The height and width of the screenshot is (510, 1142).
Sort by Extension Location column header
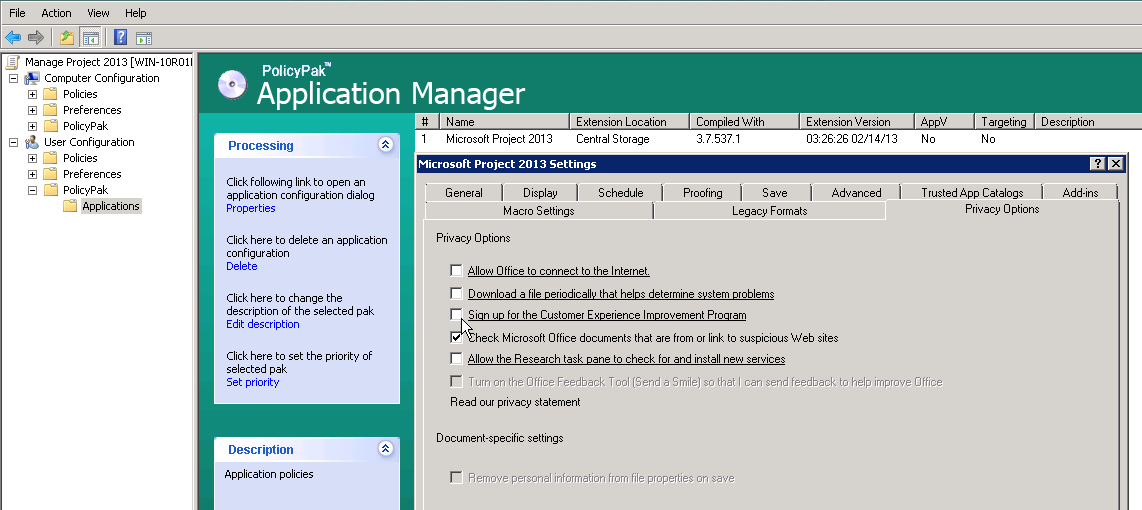[x=630, y=122]
